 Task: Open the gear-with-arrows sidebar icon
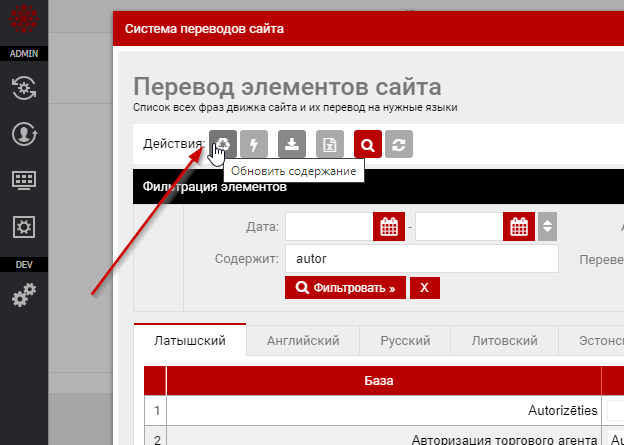coord(24,88)
